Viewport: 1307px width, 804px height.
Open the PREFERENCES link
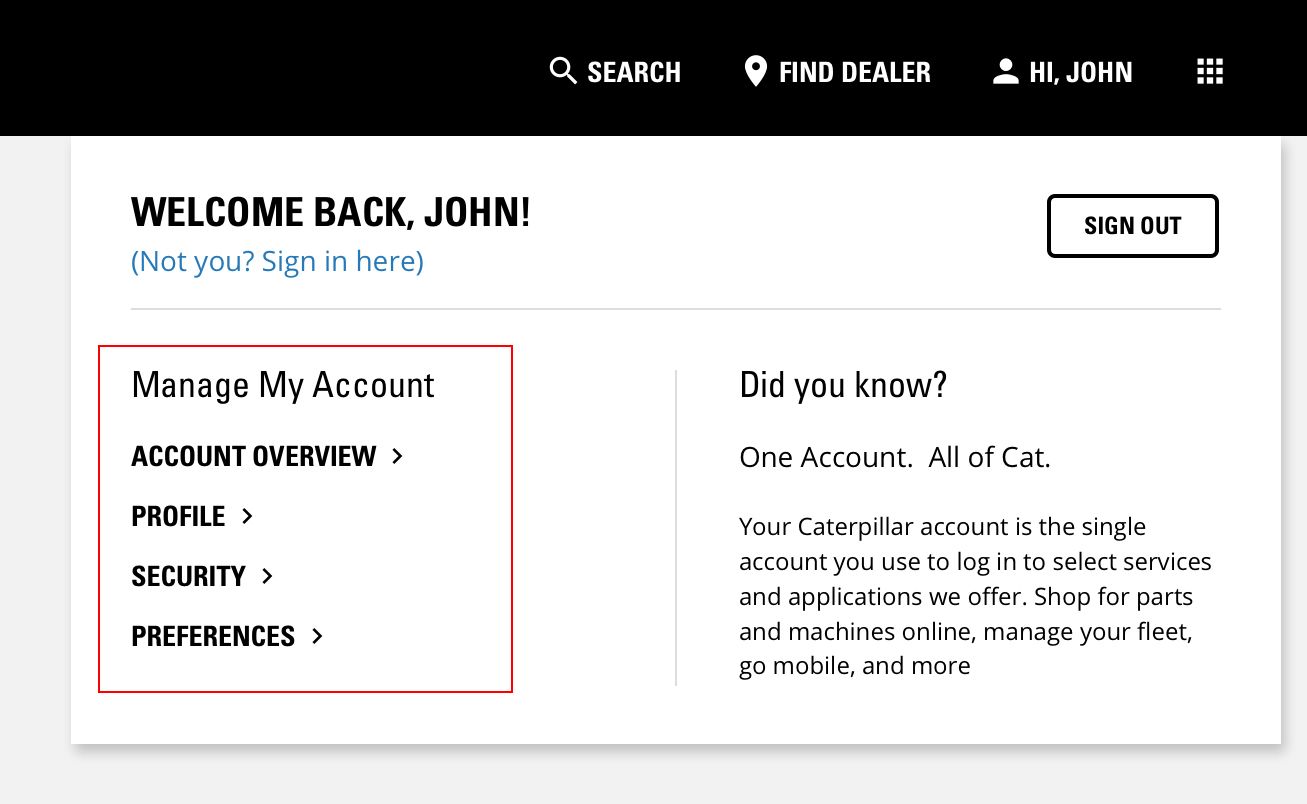coord(213,637)
